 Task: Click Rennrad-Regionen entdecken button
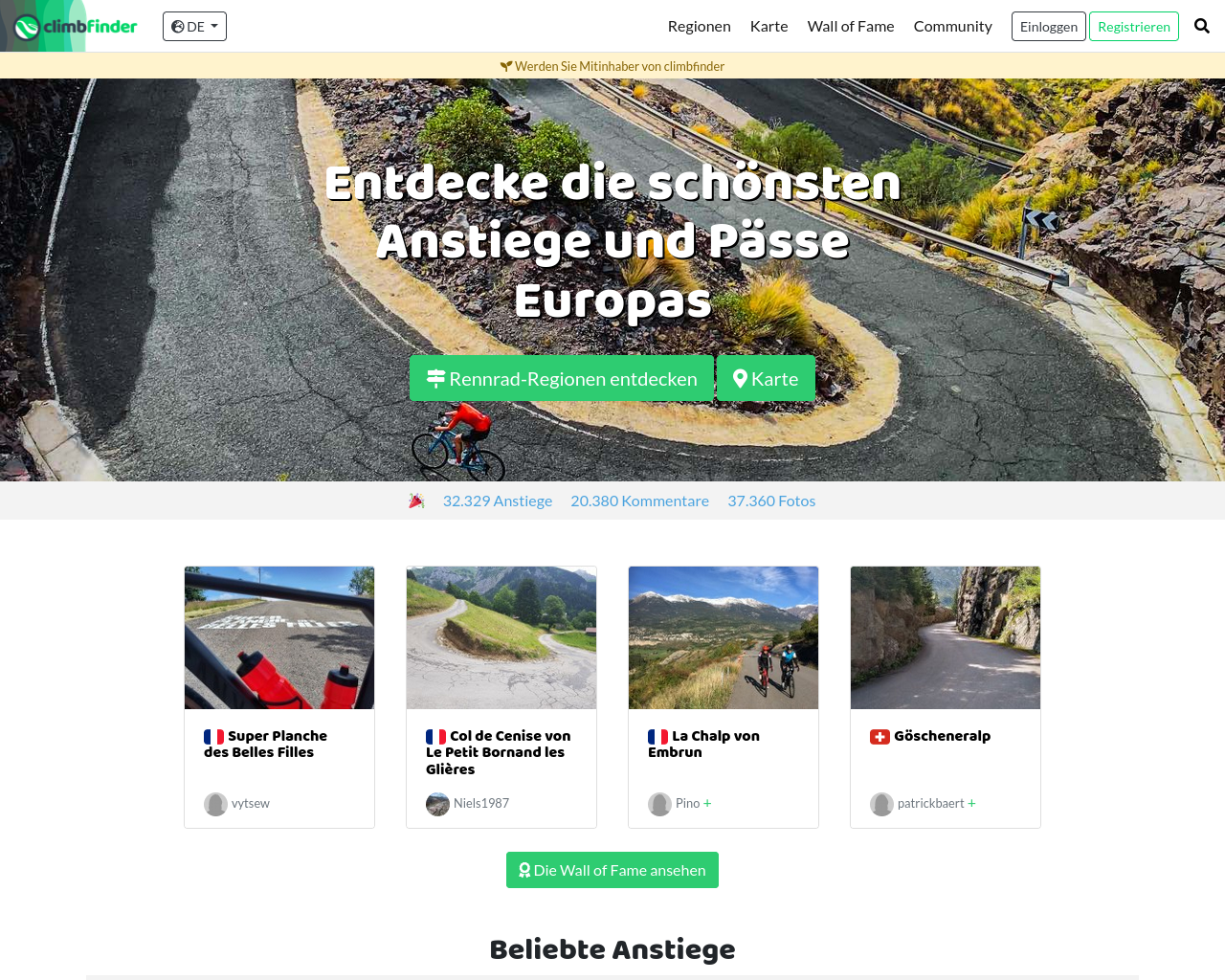562,378
